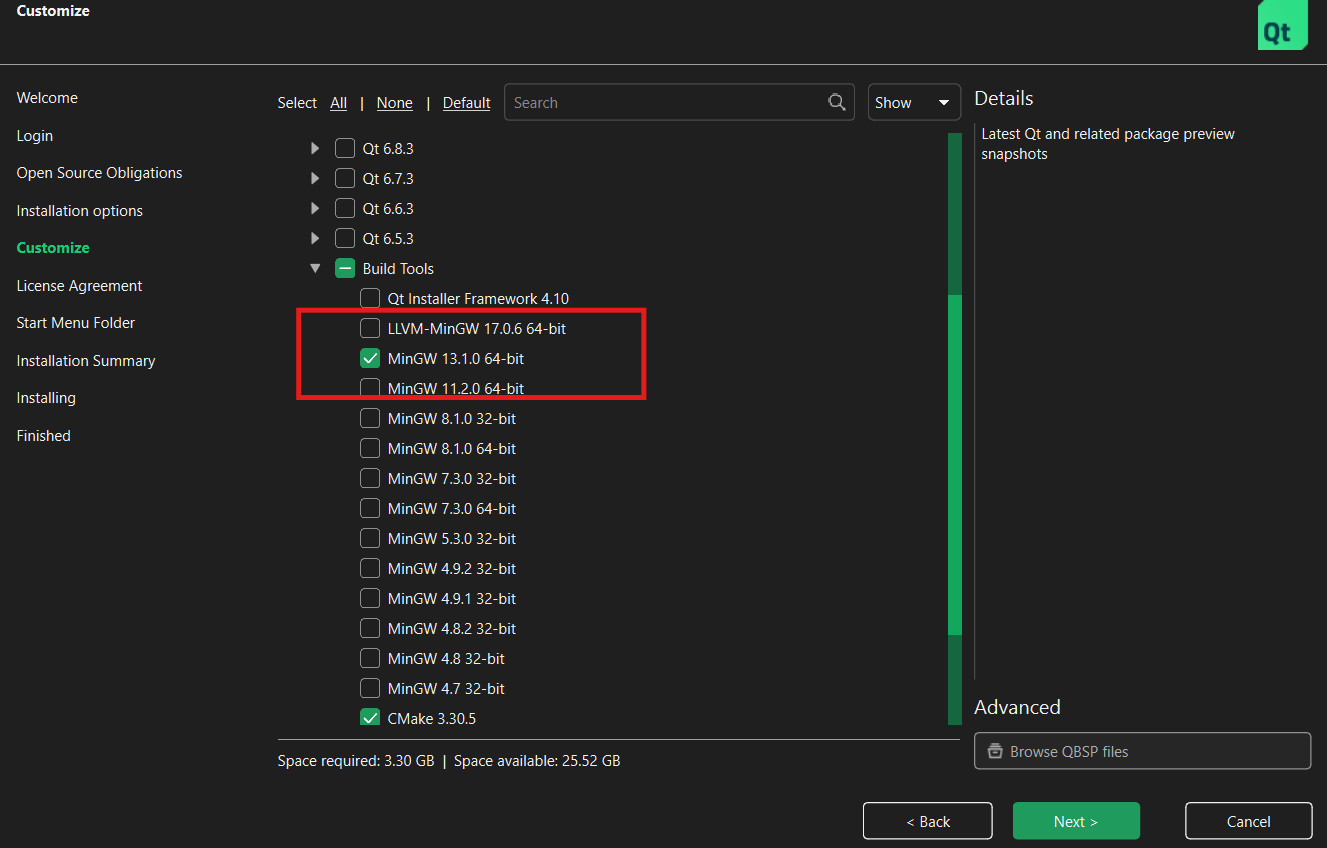Screen dimensions: 1327x848
Task: Select the Build Tools row label
Action: coord(398,268)
